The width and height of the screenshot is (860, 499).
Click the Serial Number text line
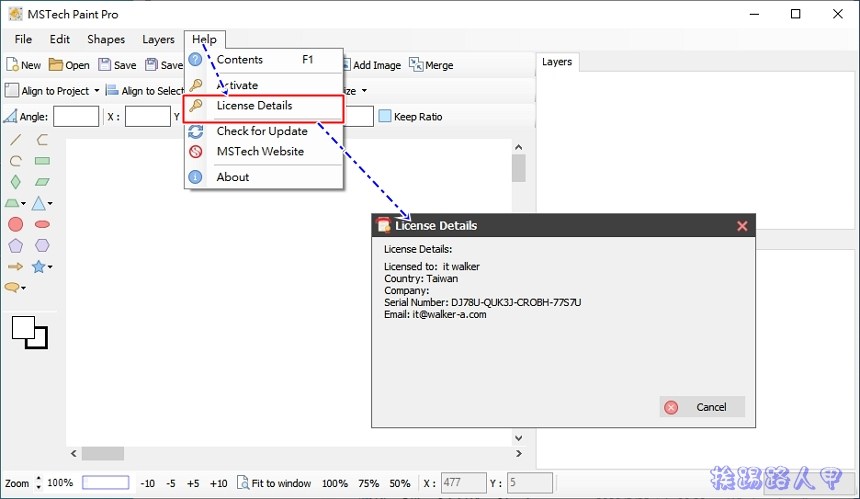(483, 302)
